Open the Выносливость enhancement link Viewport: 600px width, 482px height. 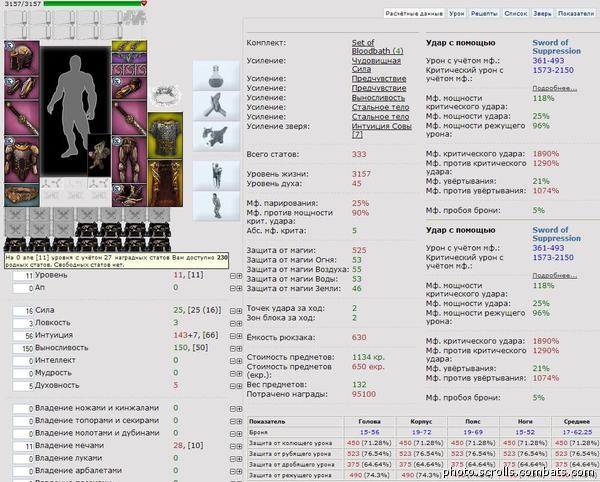pos(378,98)
